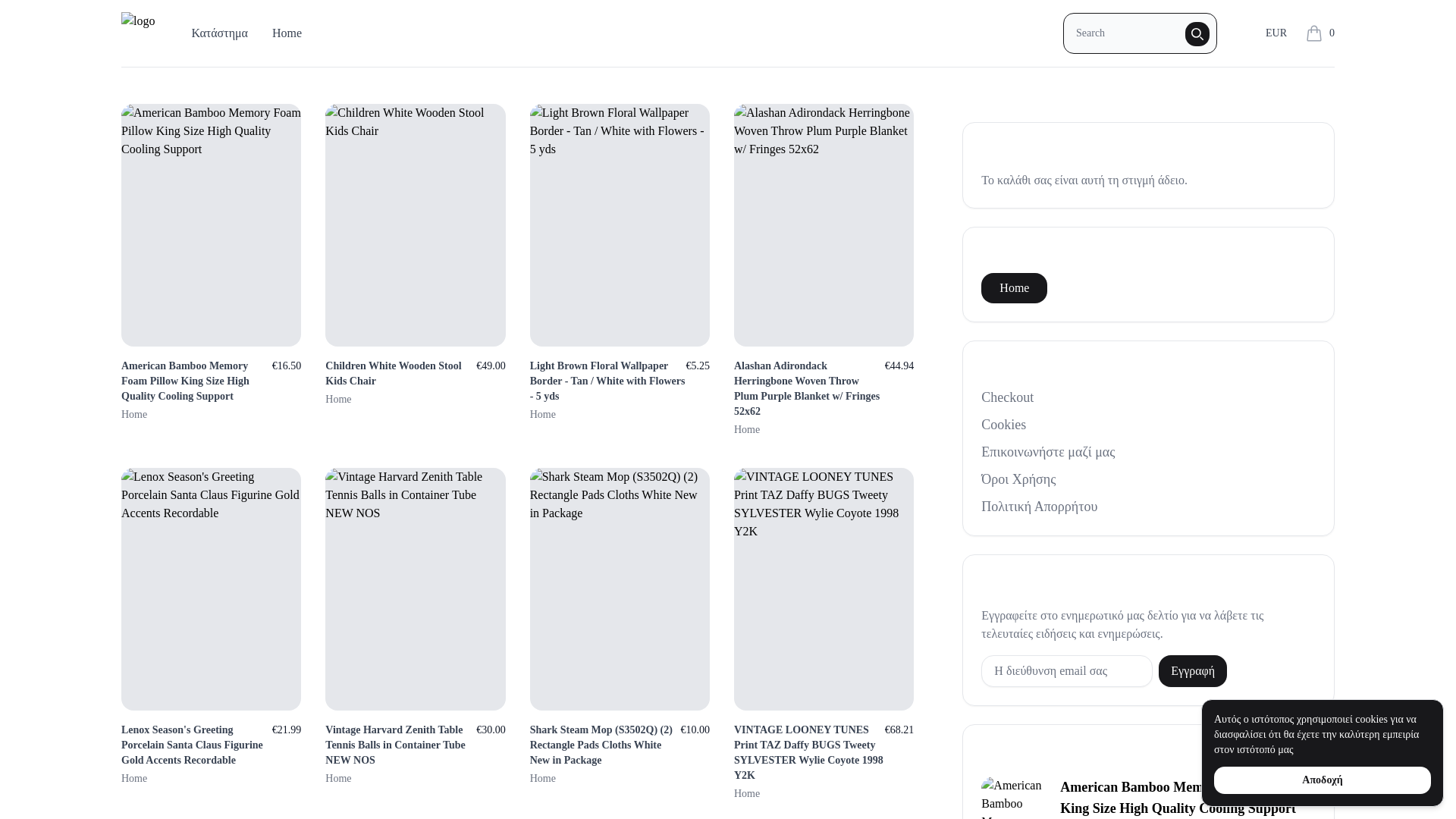Viewport: 1456px width, 819px height.
Task: Open the shopping bag cart icon
Action: tap(1314, 33)
